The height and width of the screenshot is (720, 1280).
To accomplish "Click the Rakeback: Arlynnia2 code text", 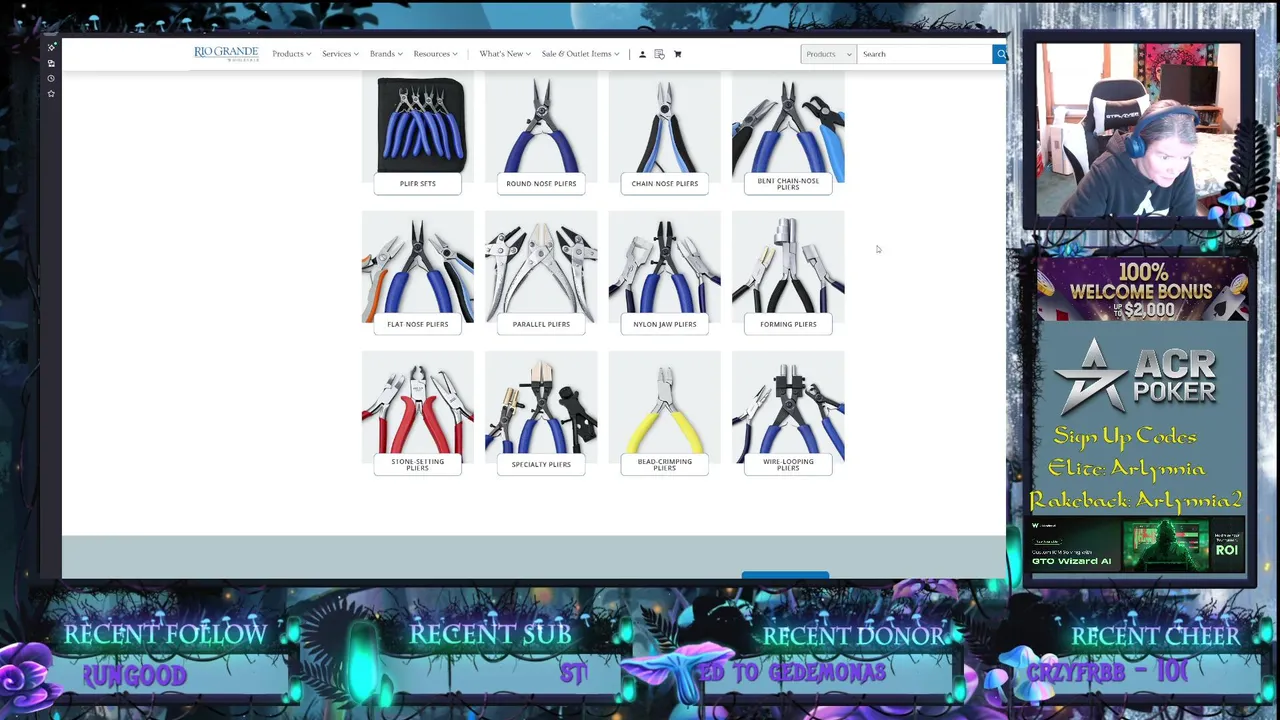I will pos(1136,500).
